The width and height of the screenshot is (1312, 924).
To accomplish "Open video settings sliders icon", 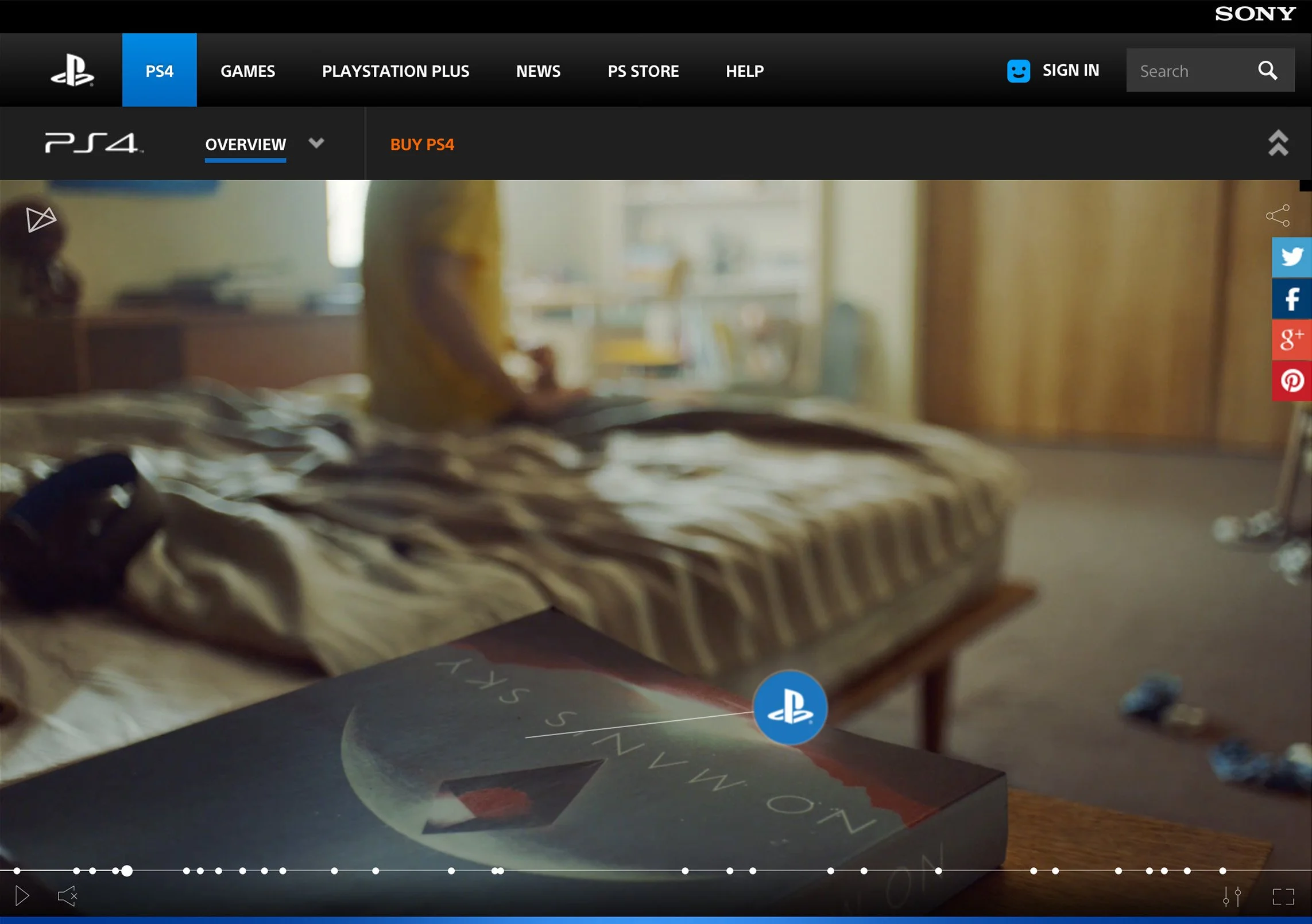I will click(x=1232, y=896).
